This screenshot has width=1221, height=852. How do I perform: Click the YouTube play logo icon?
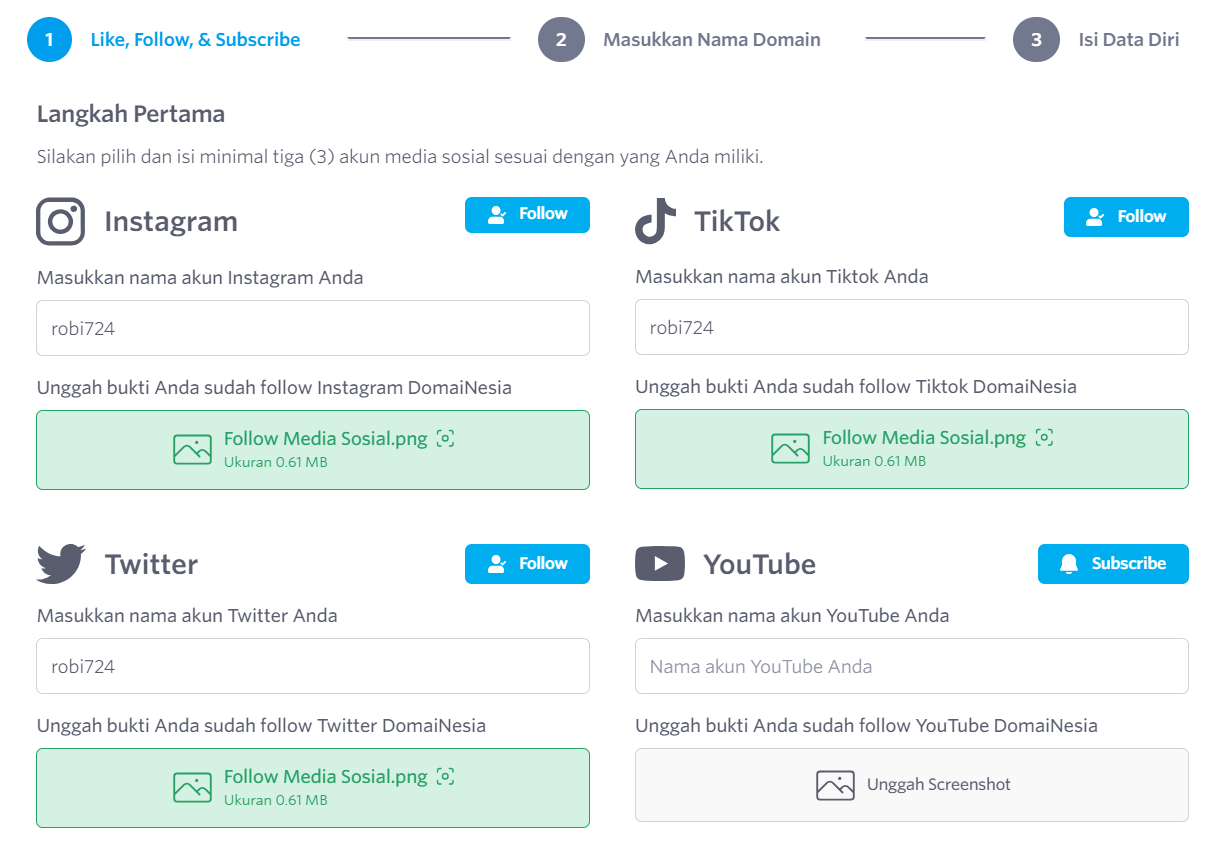660,564
